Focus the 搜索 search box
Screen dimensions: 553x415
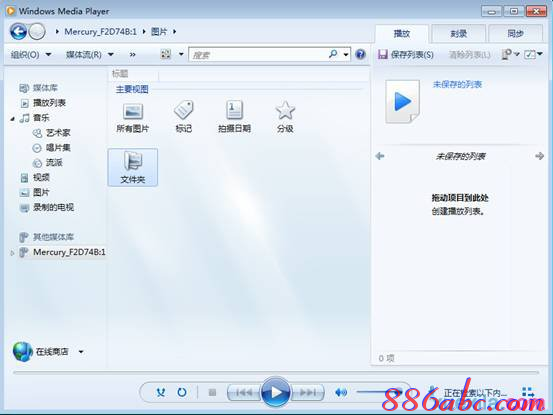tap(259, 55)
